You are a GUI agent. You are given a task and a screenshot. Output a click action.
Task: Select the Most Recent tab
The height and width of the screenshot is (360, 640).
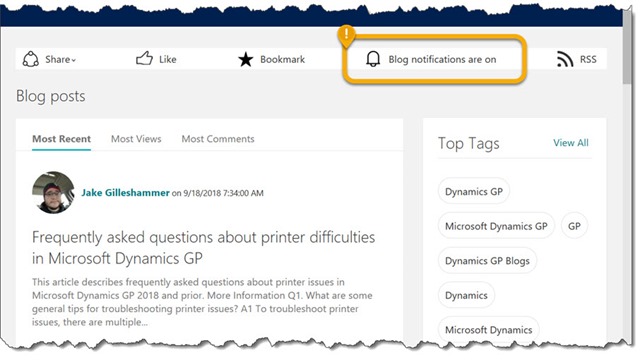62,139
